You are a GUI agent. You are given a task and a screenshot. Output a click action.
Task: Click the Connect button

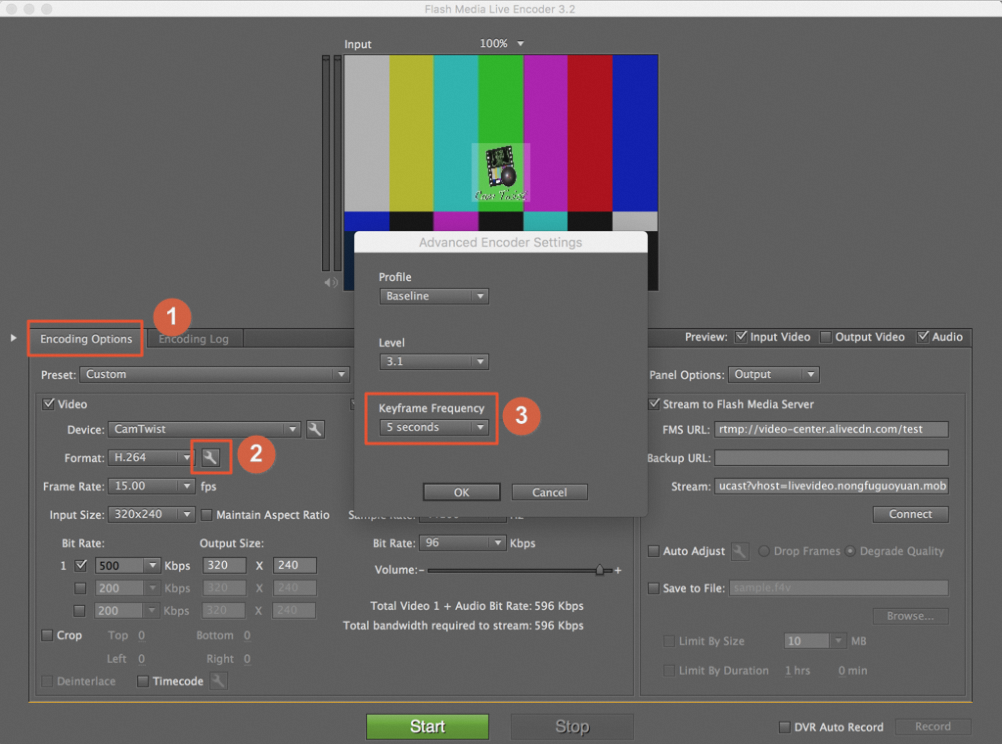910,514
